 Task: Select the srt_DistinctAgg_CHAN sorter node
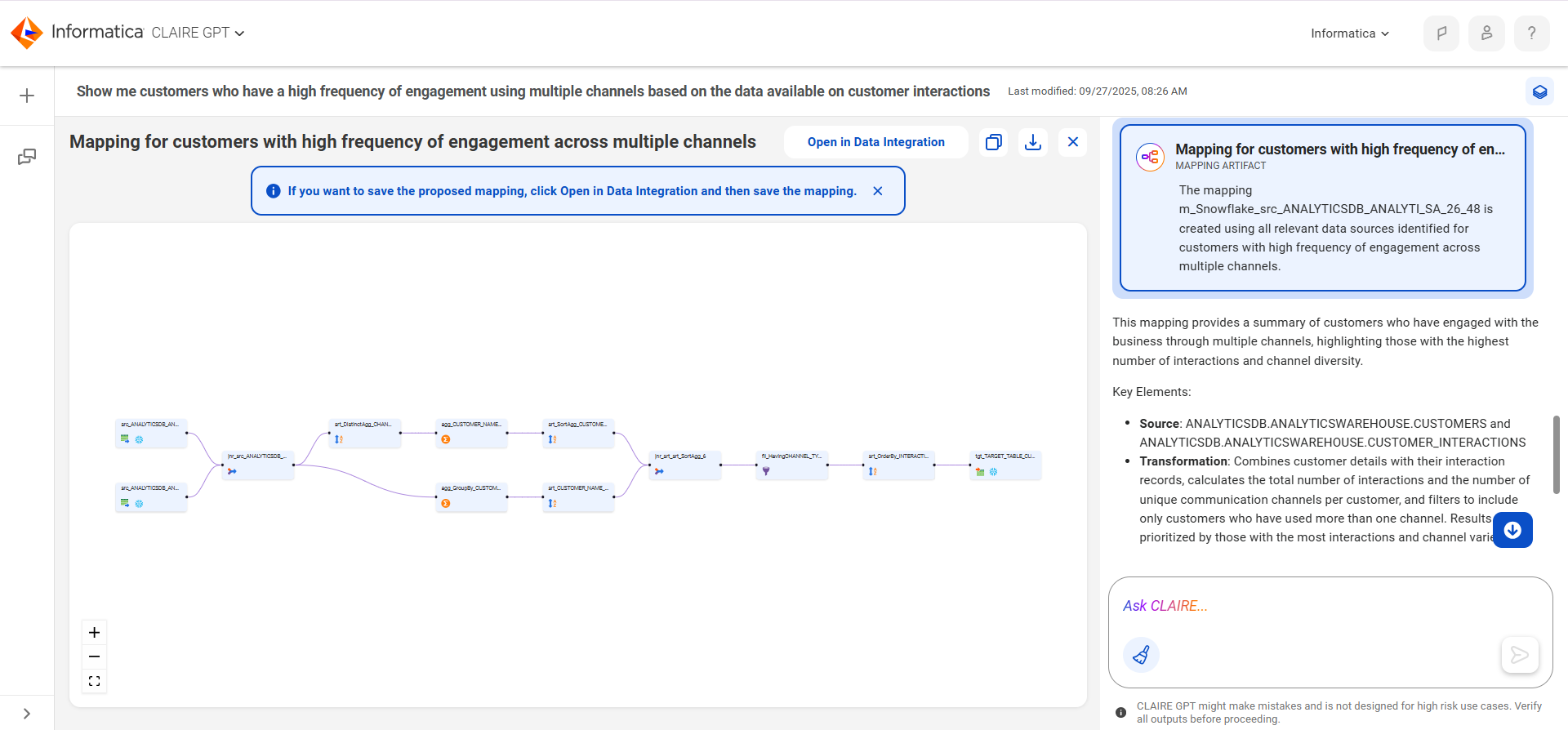[x=365, y=433]
